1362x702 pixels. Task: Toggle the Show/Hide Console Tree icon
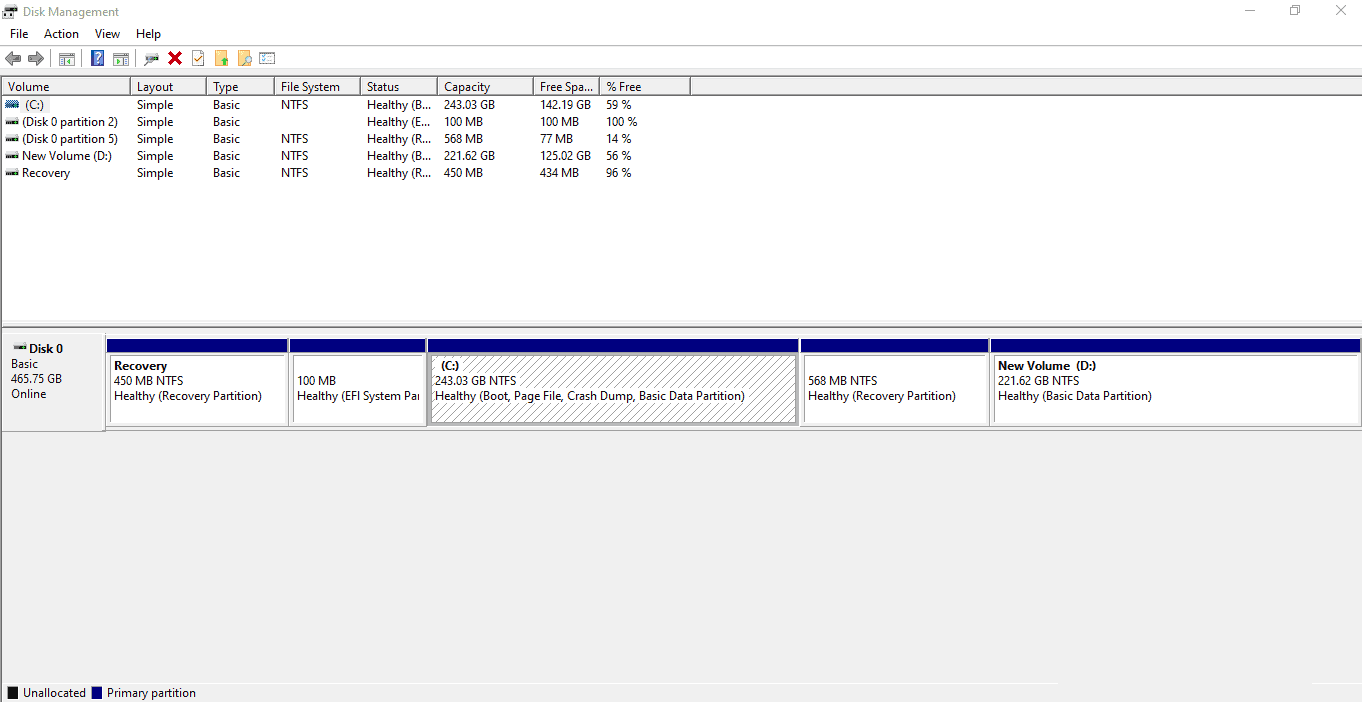coord(67,58)
